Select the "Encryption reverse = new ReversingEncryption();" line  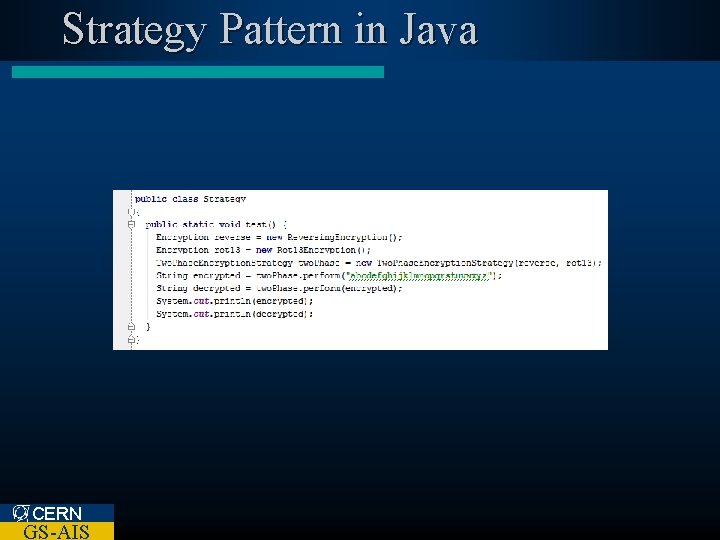click(279, 237)
